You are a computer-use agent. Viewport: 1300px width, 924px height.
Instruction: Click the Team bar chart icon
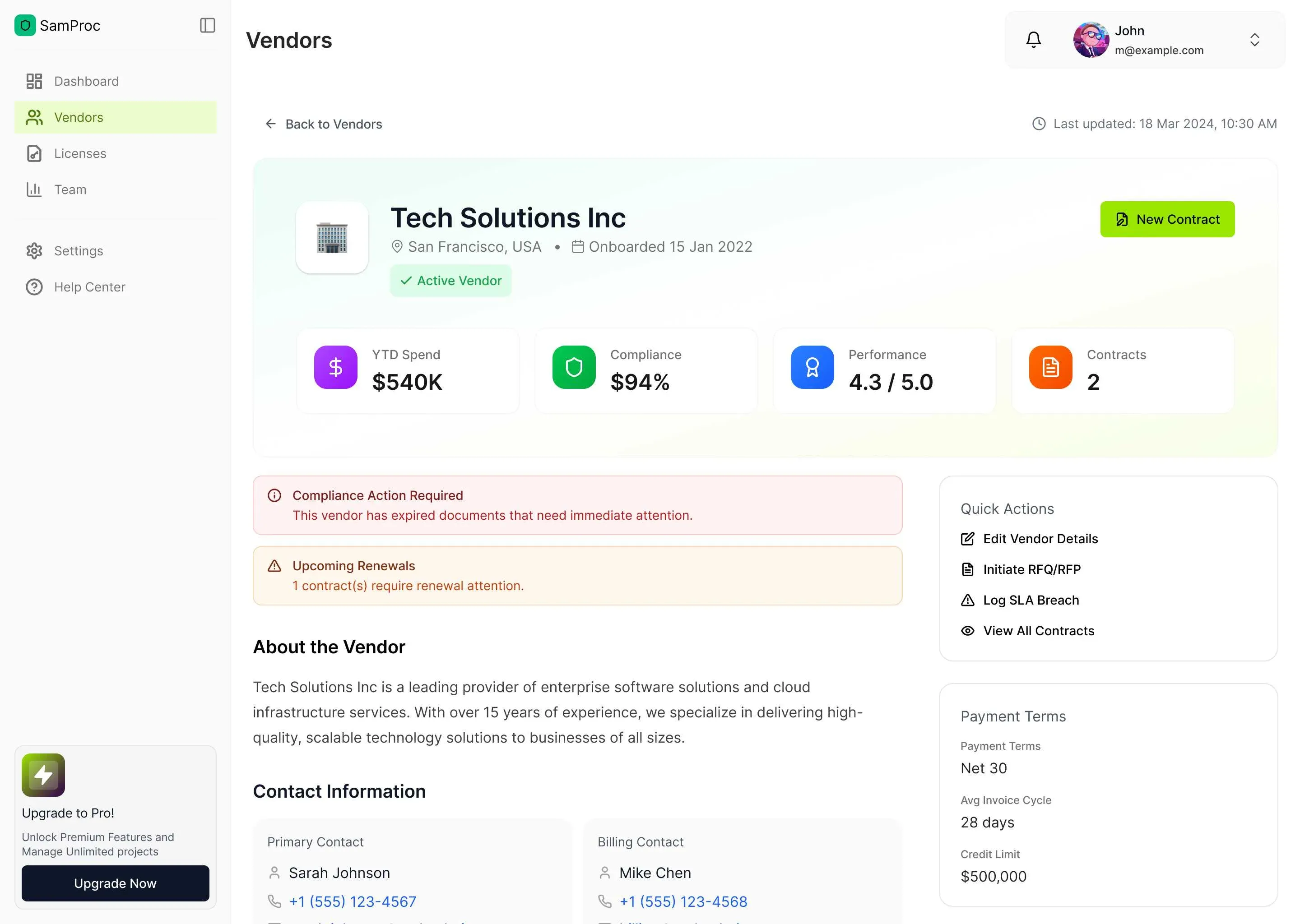click(34, 189)
